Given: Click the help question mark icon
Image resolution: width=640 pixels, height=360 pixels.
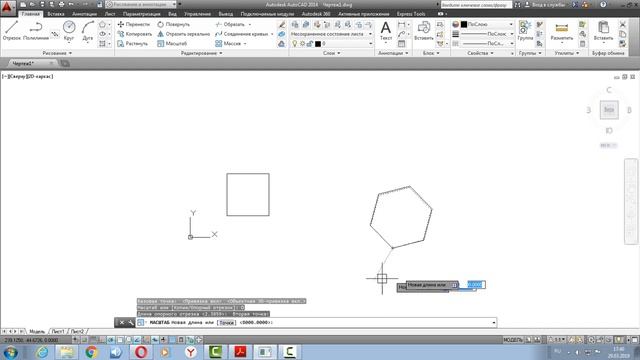Looking at the screenshot, I should [x=603, y=4].
